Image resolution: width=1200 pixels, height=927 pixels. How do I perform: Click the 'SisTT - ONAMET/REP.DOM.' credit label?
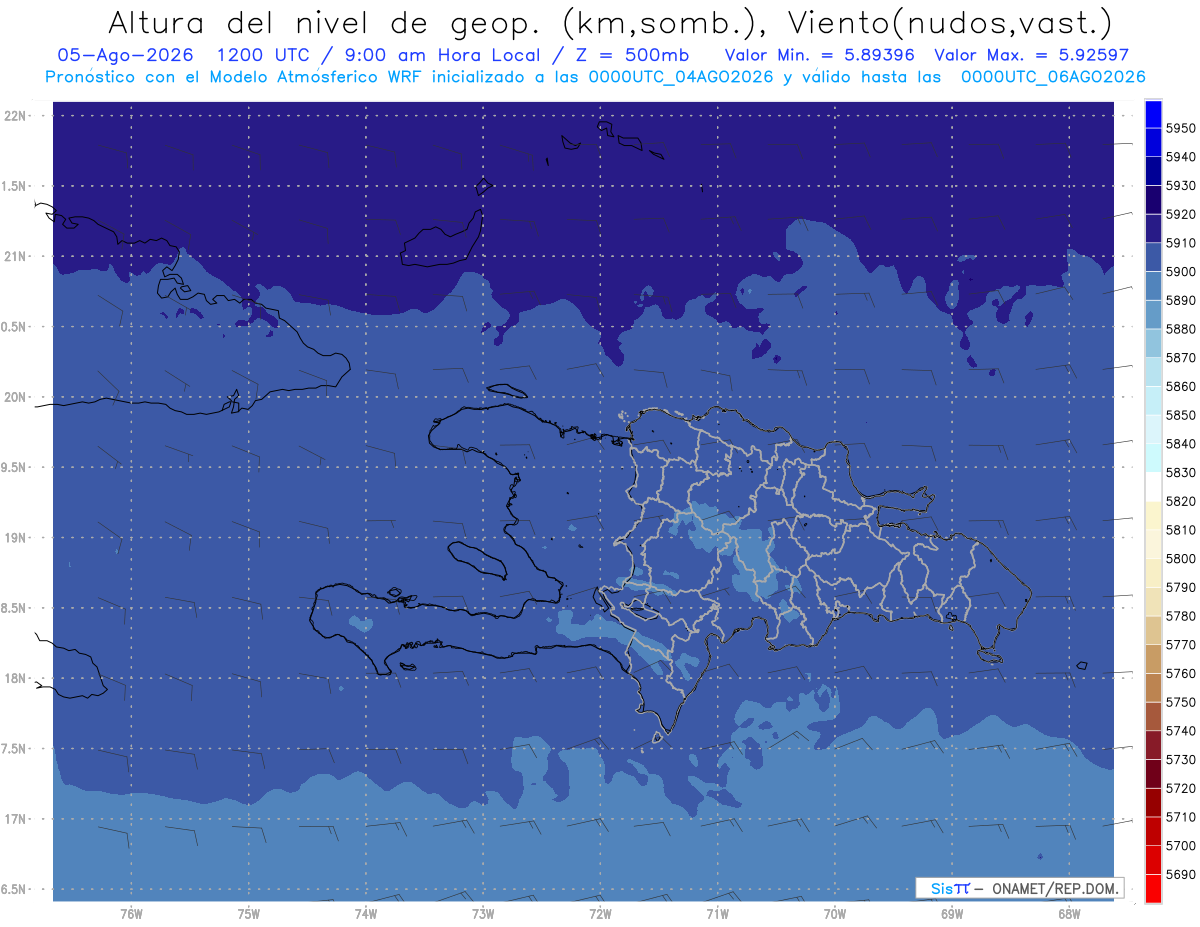click(x=1020, y=888)
